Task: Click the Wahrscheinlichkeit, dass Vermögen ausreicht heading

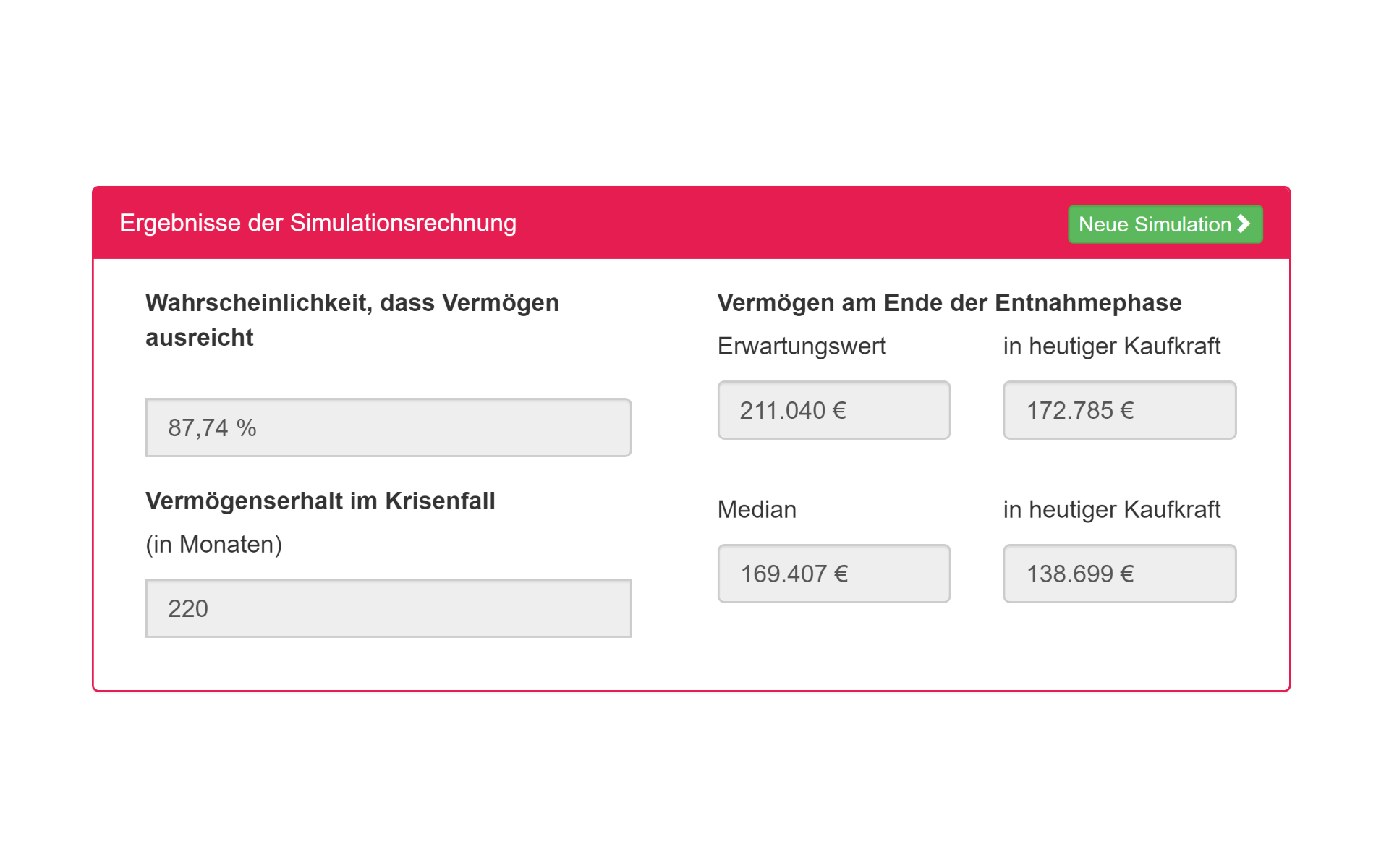Action: [352, 320]
